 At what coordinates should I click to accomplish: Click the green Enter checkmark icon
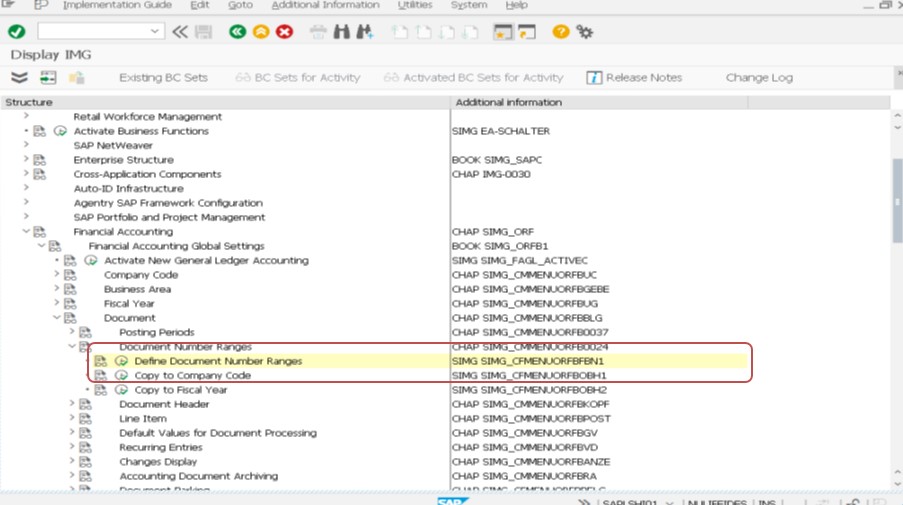pyautogui.click(x=17, y=32)
